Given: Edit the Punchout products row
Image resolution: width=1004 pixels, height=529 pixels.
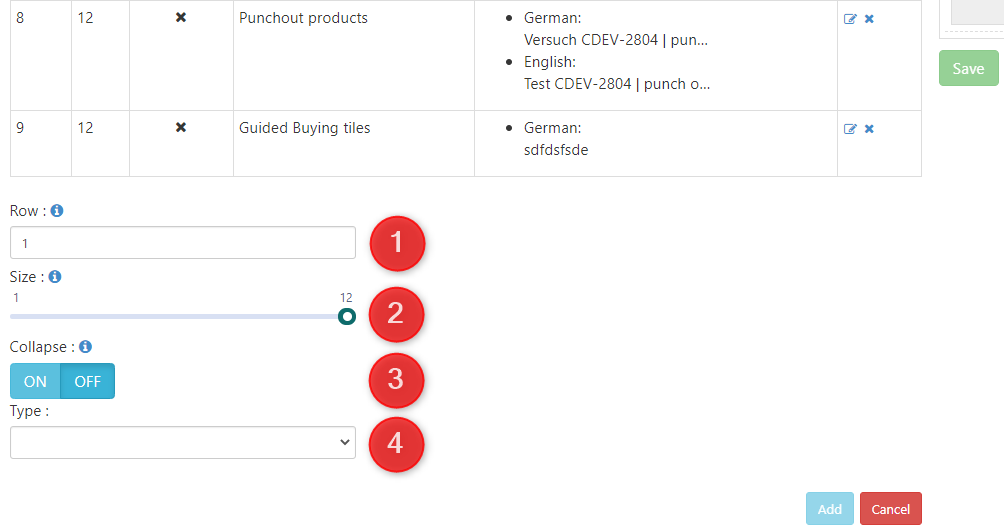Looking at the screenshot, I should 850,19.
